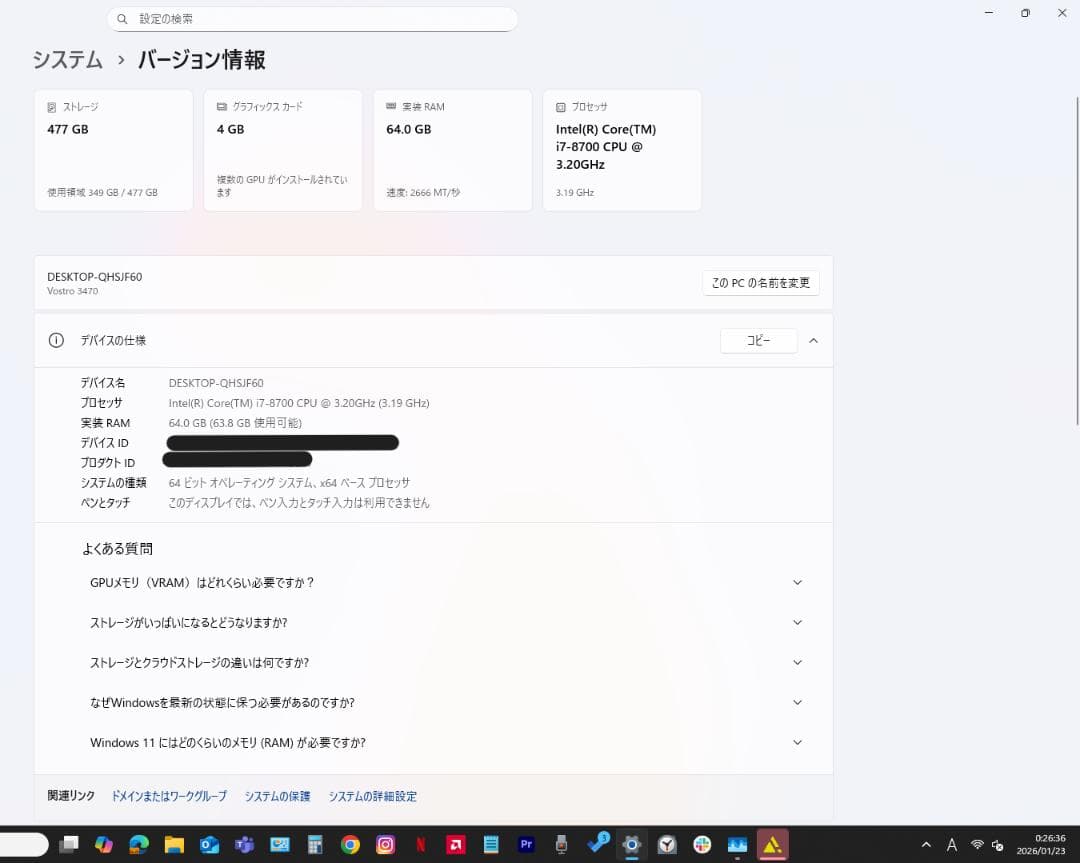Open Google Chrome from the taskbar
Viewport: 1080px width, 863px height.
[x=348, y=845]
